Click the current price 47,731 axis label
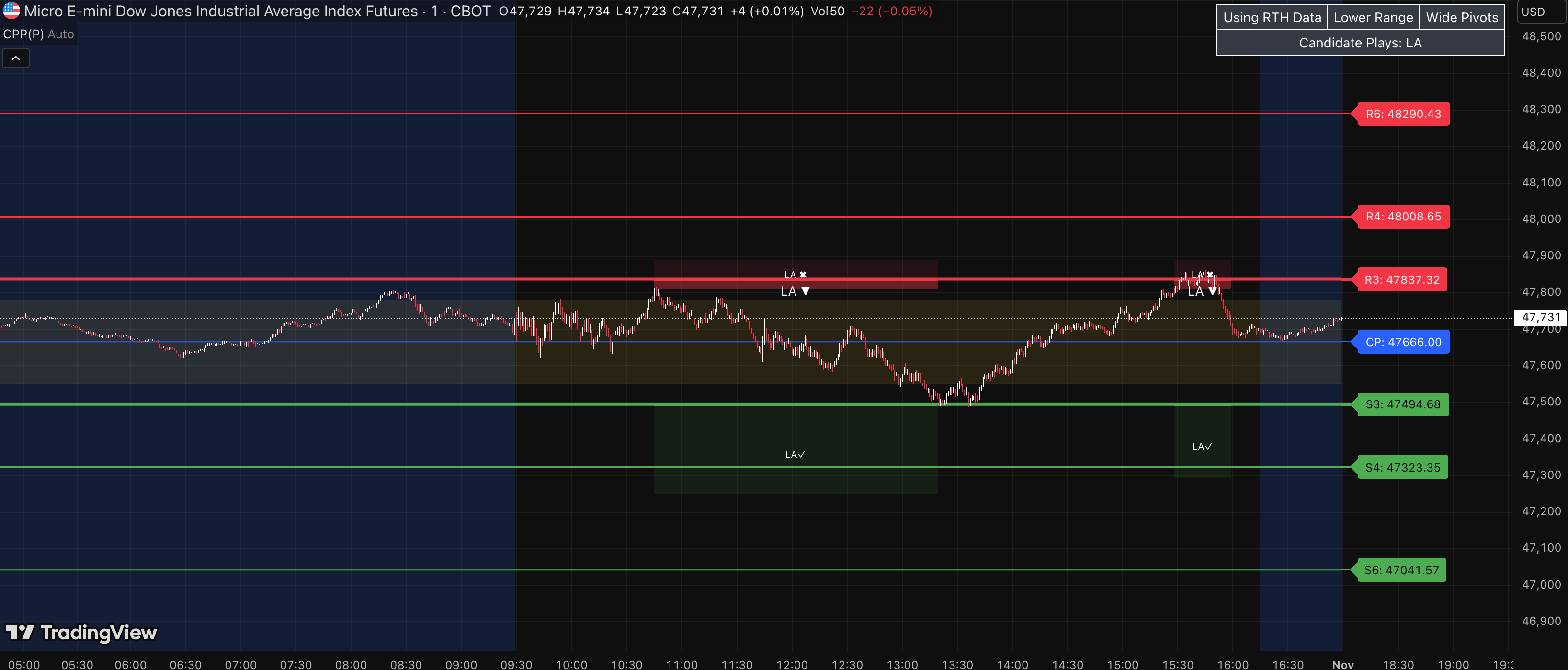The image size is (1568, 670). tap(1541, 317)
